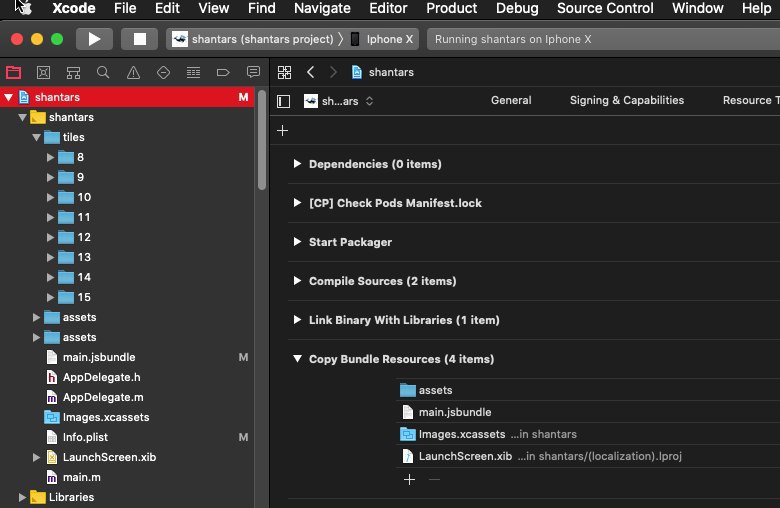The height and width of the screenshot is (508, 780).
Task: Open the File menu
Action: click(125, 8)
